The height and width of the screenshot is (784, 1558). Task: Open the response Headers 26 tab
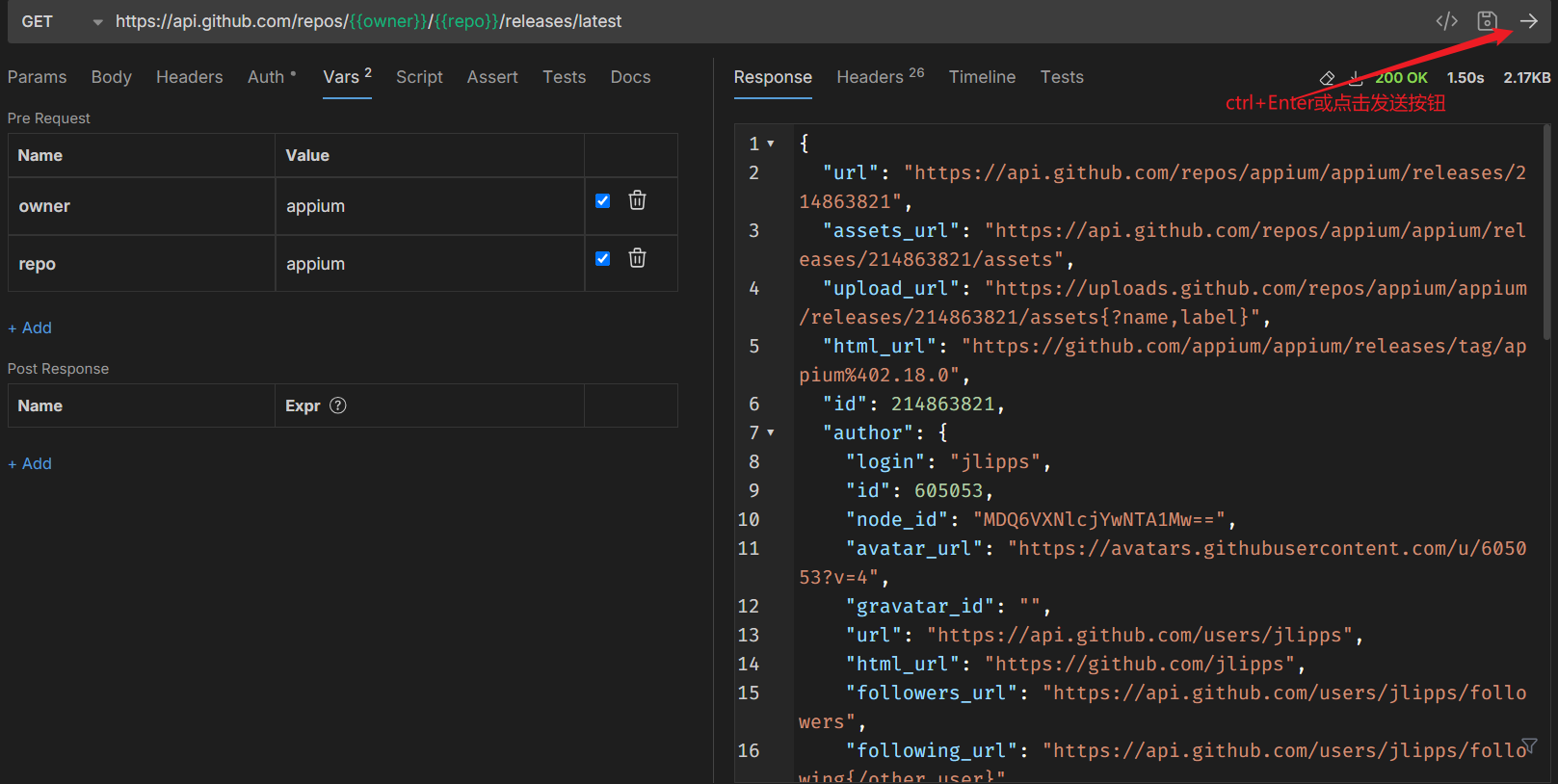pyautogui.click(x=880, y=77)
